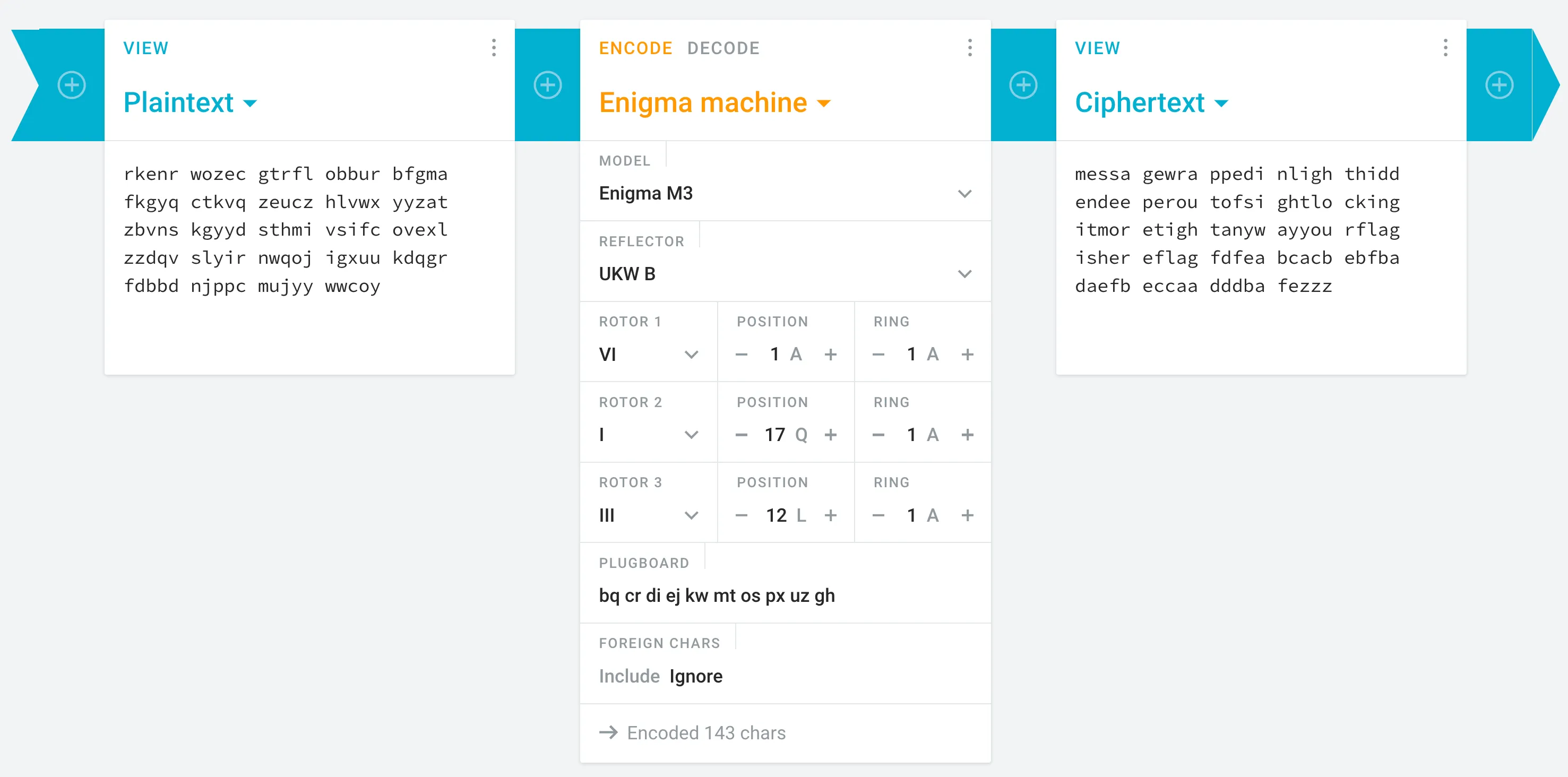Click the add-brick plus icon before the Plaintext panel
Image resolution: width=1568 pixels, height=777 pixels.
pos(72,84)
